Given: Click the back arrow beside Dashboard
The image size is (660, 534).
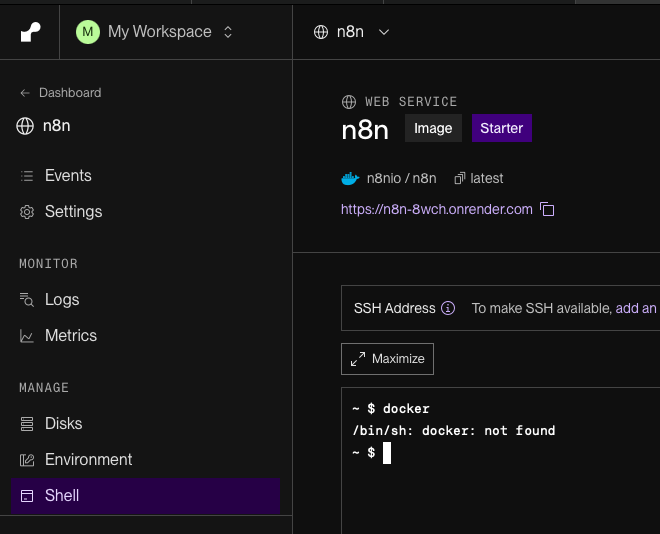Looking at the screenshot, I should coord(25,93).
